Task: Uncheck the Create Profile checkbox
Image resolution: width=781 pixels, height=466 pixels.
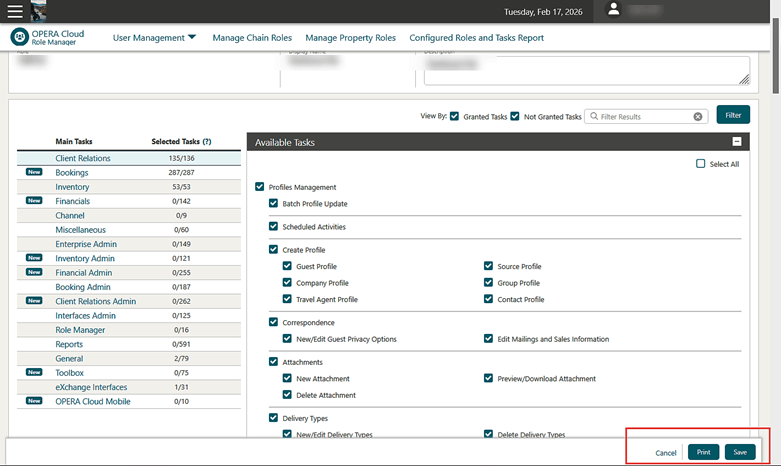Action: [x=273, y=249]
